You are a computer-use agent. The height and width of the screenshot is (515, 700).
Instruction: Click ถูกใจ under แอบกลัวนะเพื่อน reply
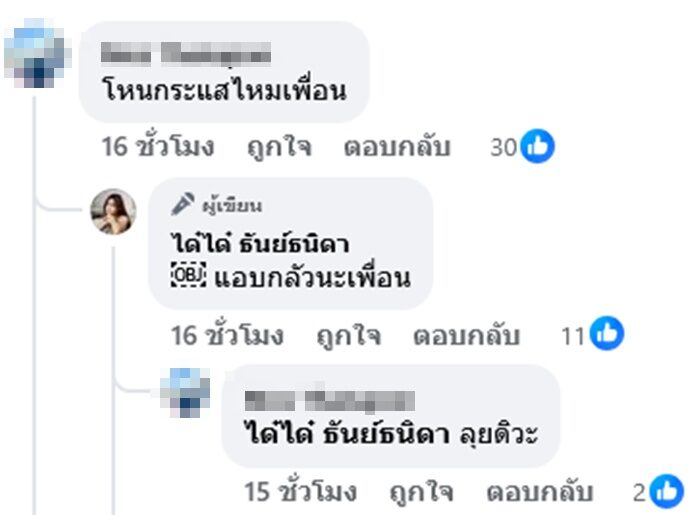pos(349,335)
